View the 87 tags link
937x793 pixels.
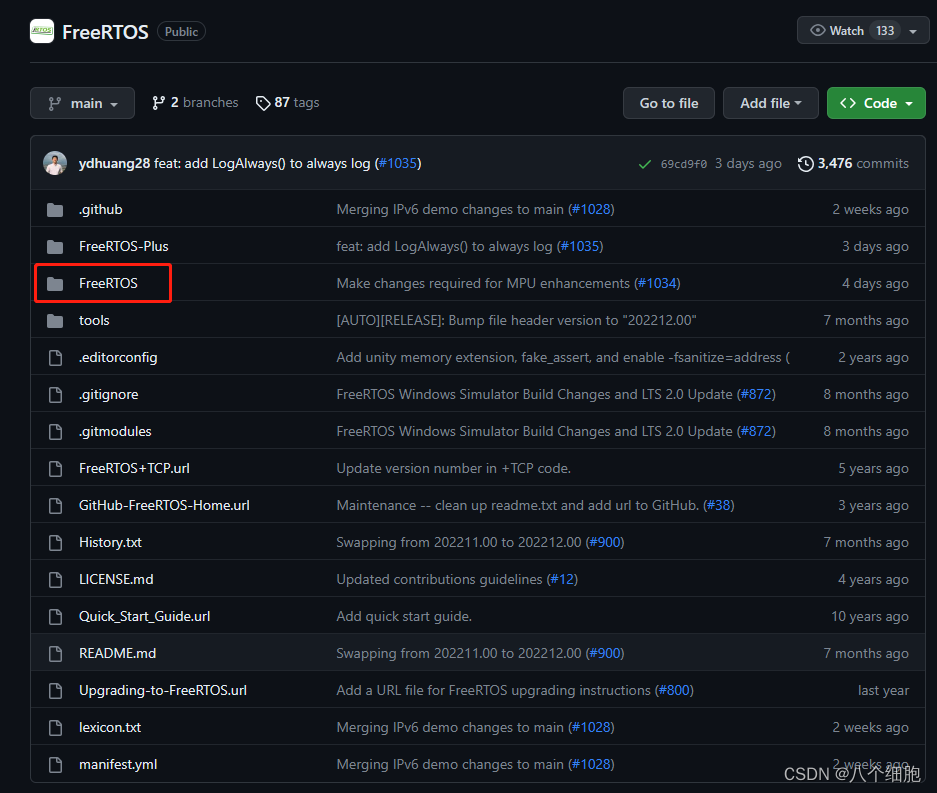tap(287, 103)
